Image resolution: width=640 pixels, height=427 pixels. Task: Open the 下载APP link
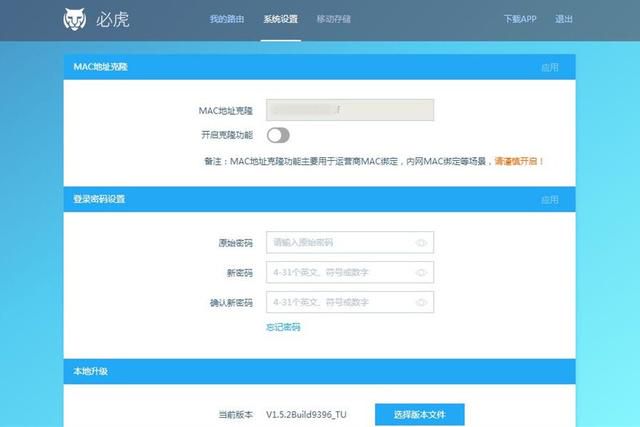(520, 19)
